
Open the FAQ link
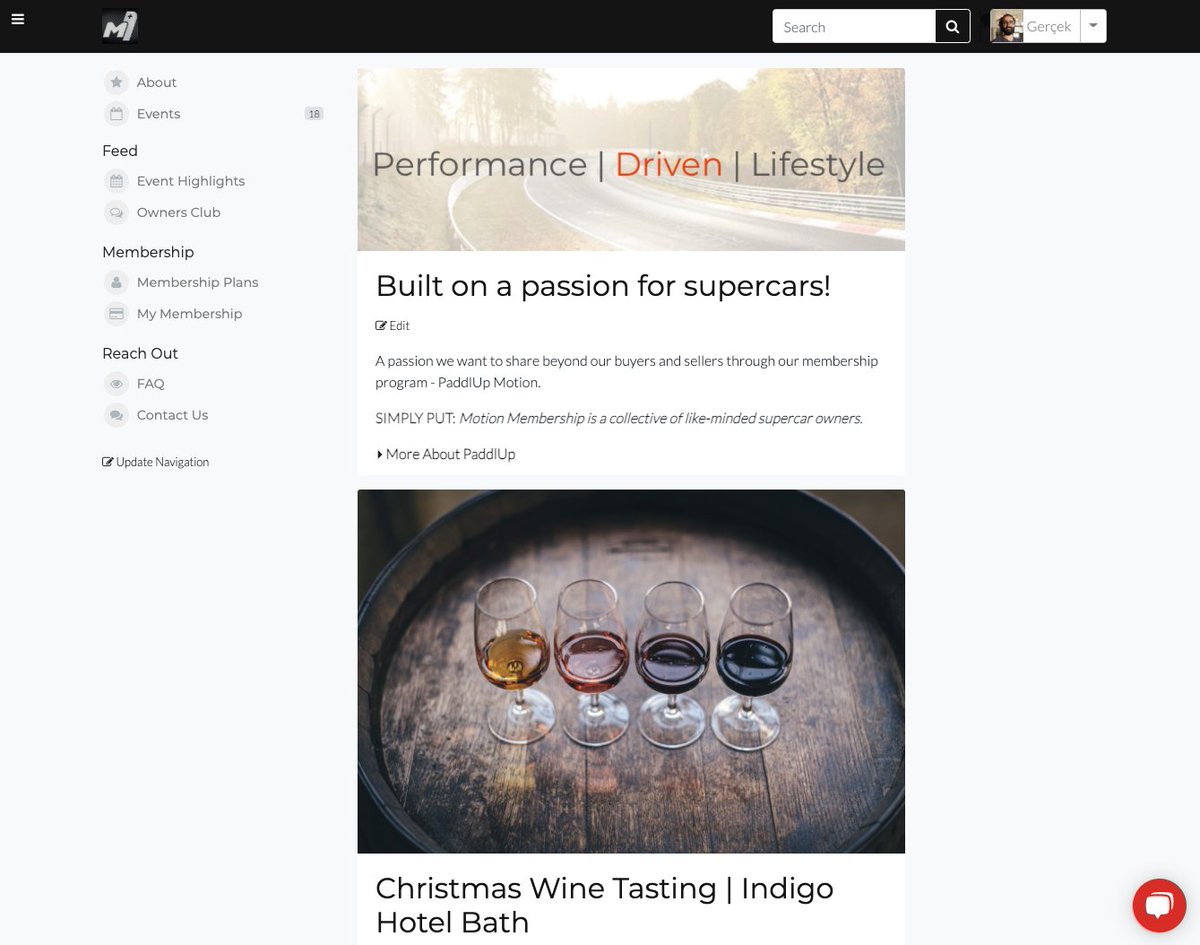pyautogui.click(x=151, y=384)
